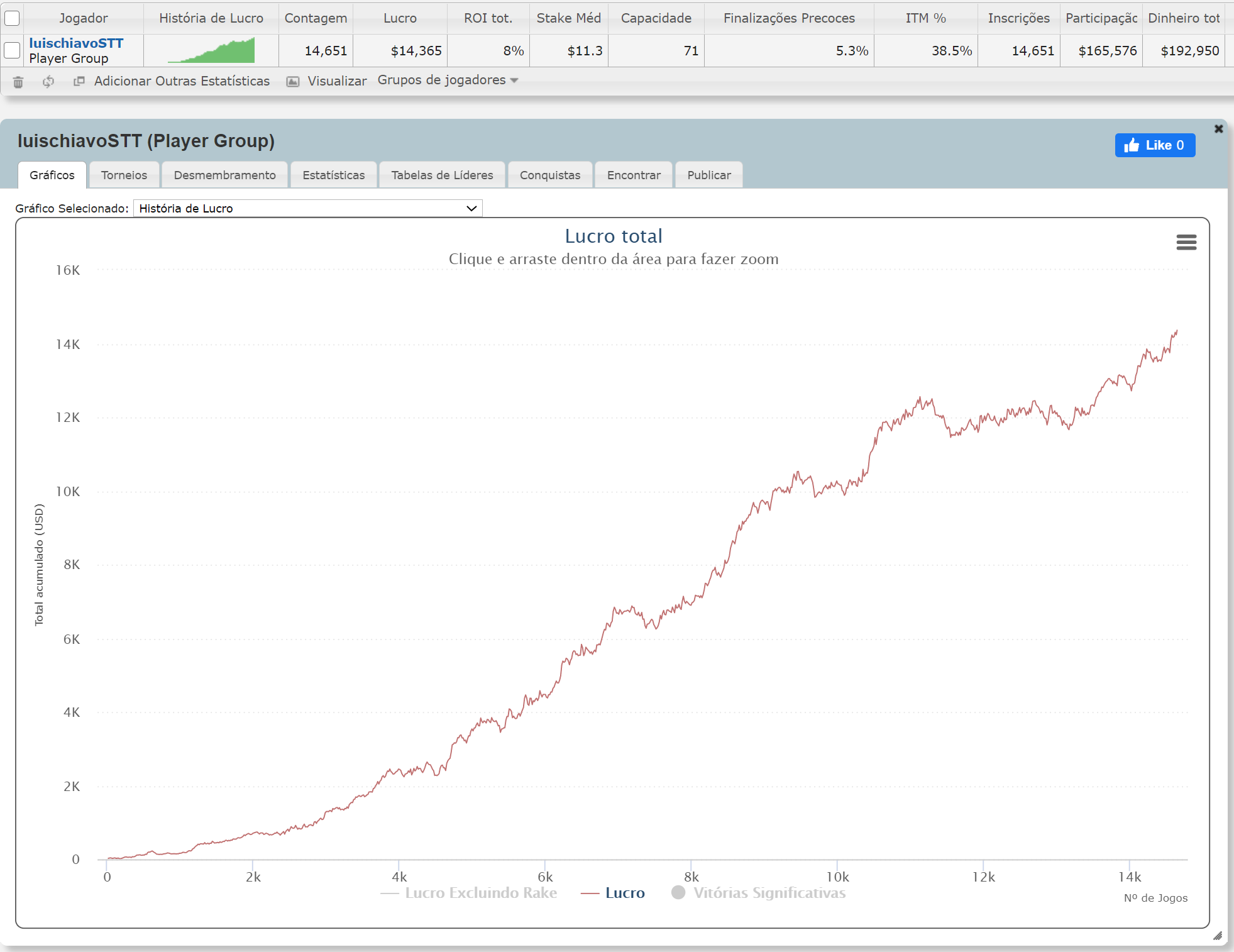Toggle the select-all header checkbox

(x=12, y=18)
